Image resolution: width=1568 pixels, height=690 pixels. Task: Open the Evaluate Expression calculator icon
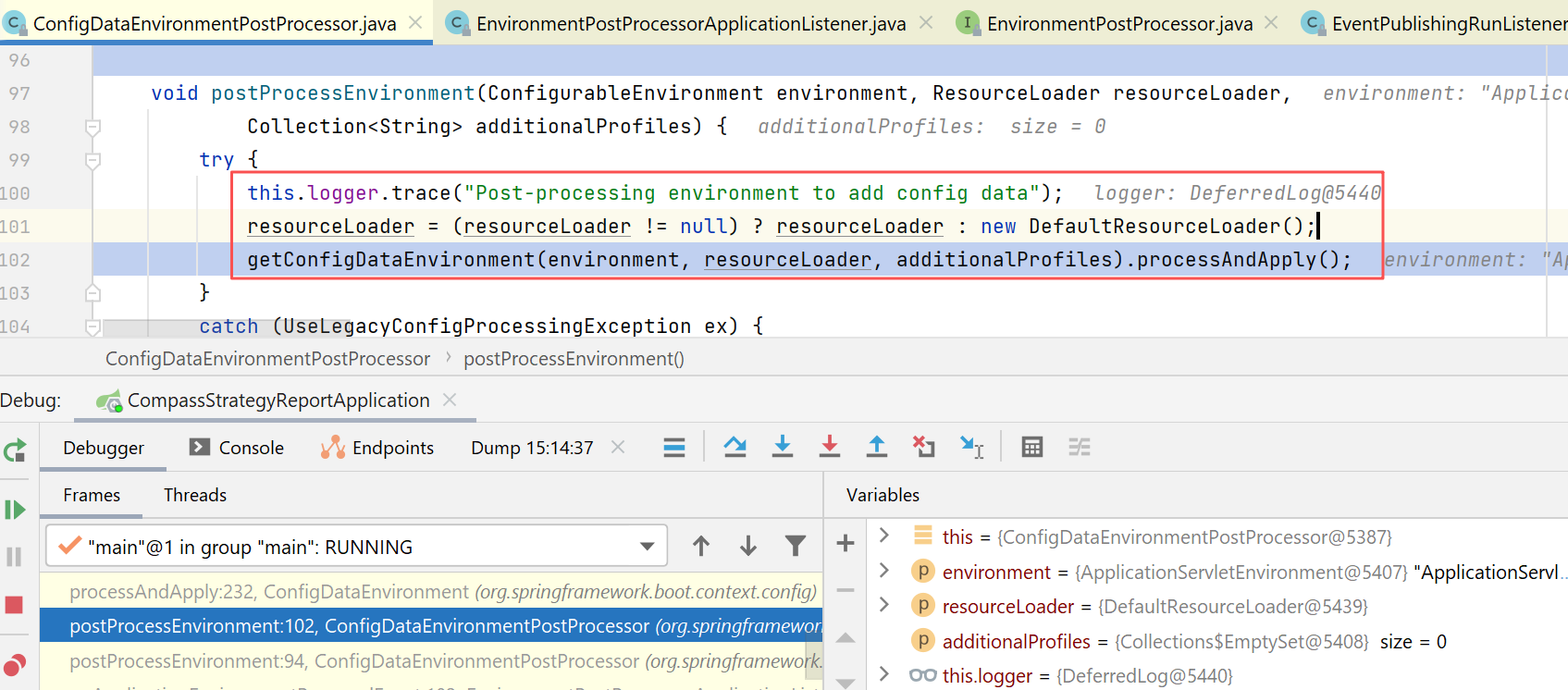(1031, 448)
